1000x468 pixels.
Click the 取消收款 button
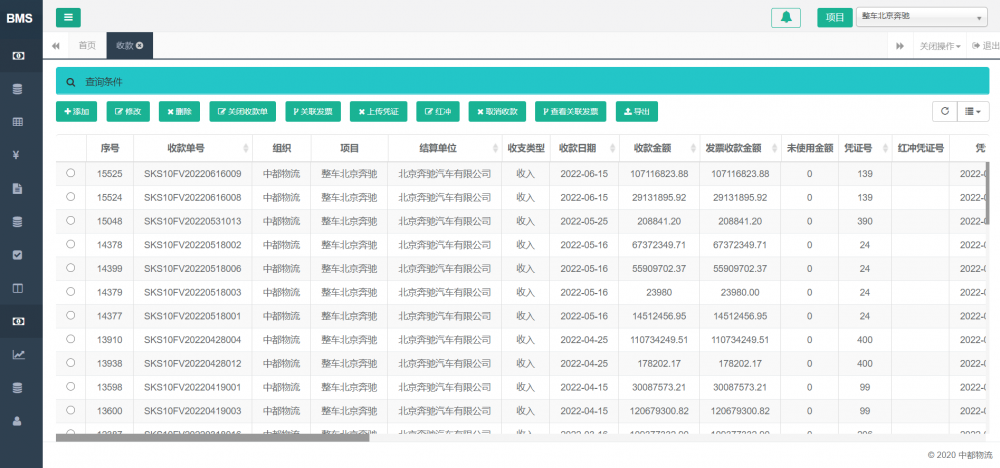pyautogui.click(x=497, y=112)
